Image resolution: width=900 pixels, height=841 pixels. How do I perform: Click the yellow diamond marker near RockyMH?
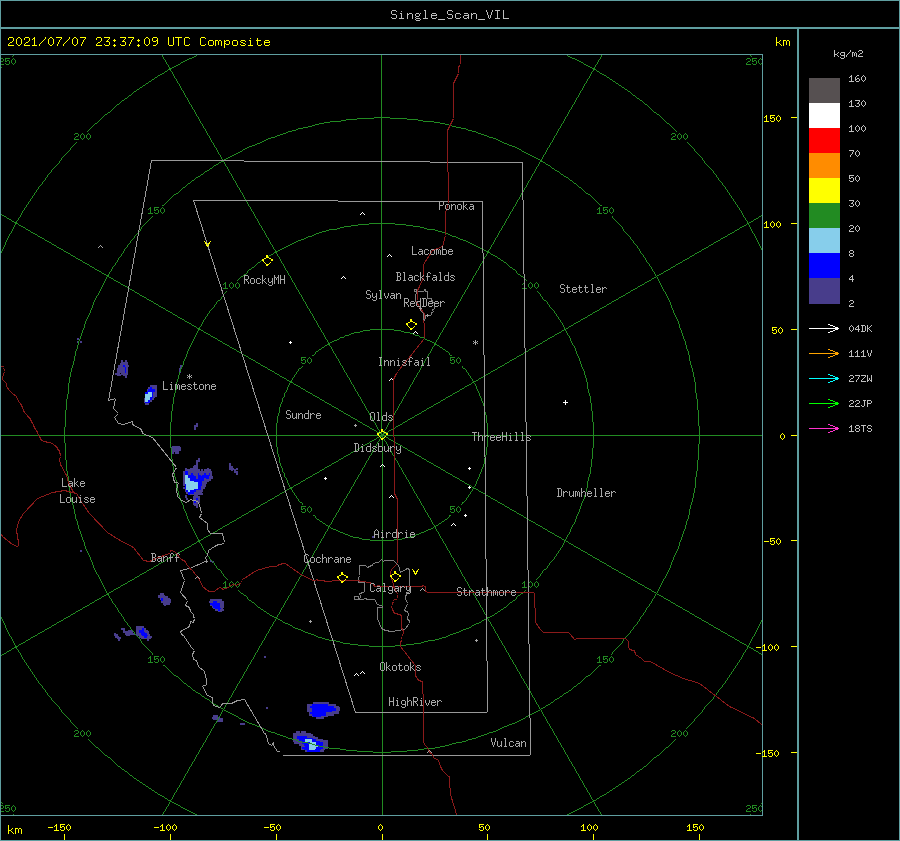pos(267,261)
